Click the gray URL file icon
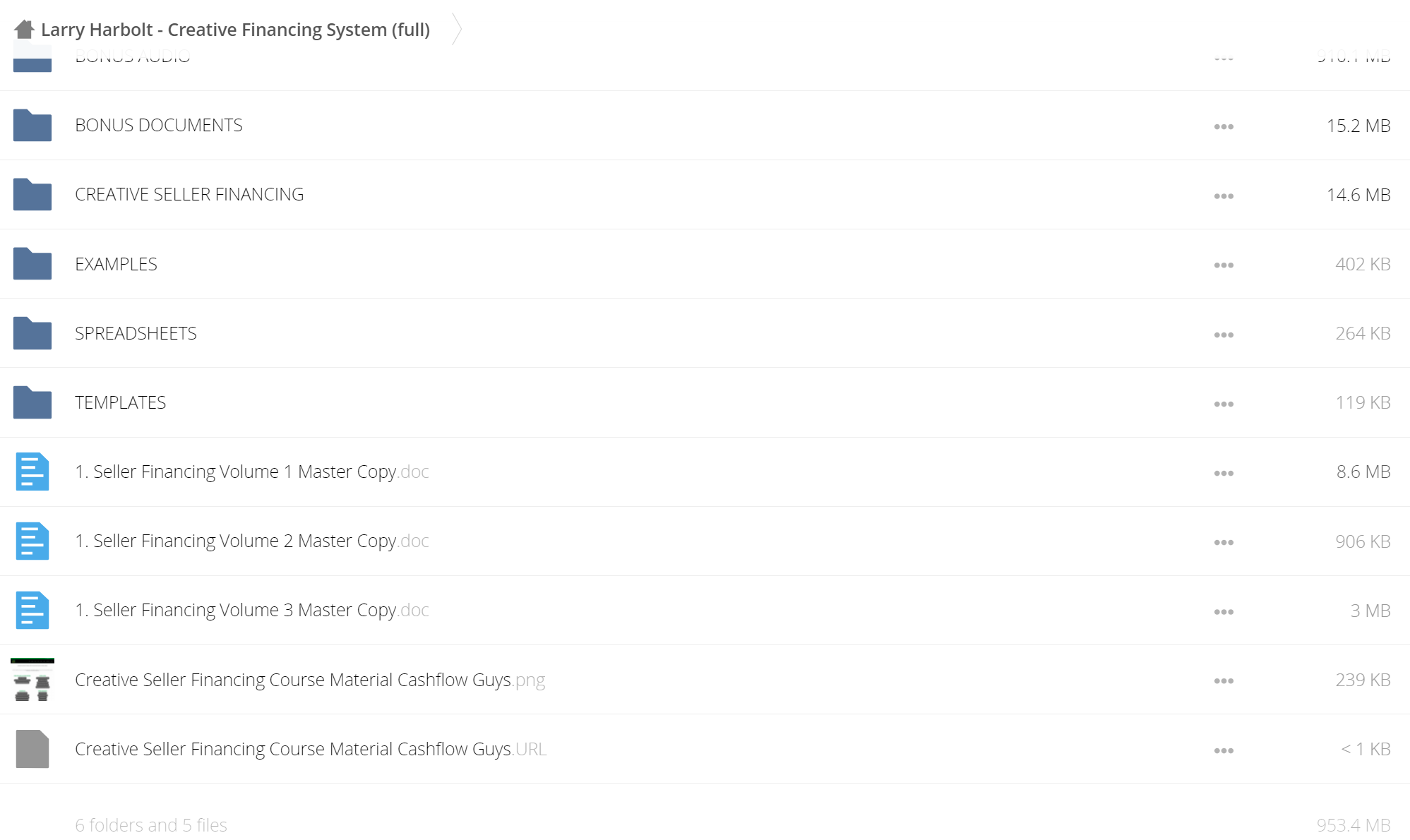1410x840 pixels. pos(32,749)
